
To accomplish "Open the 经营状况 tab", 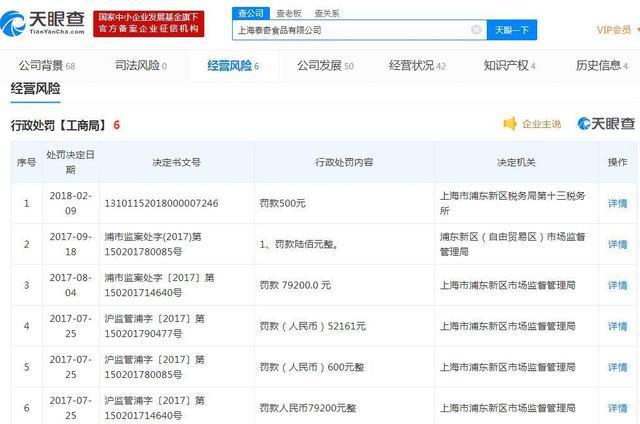I will tap(418, 65).
